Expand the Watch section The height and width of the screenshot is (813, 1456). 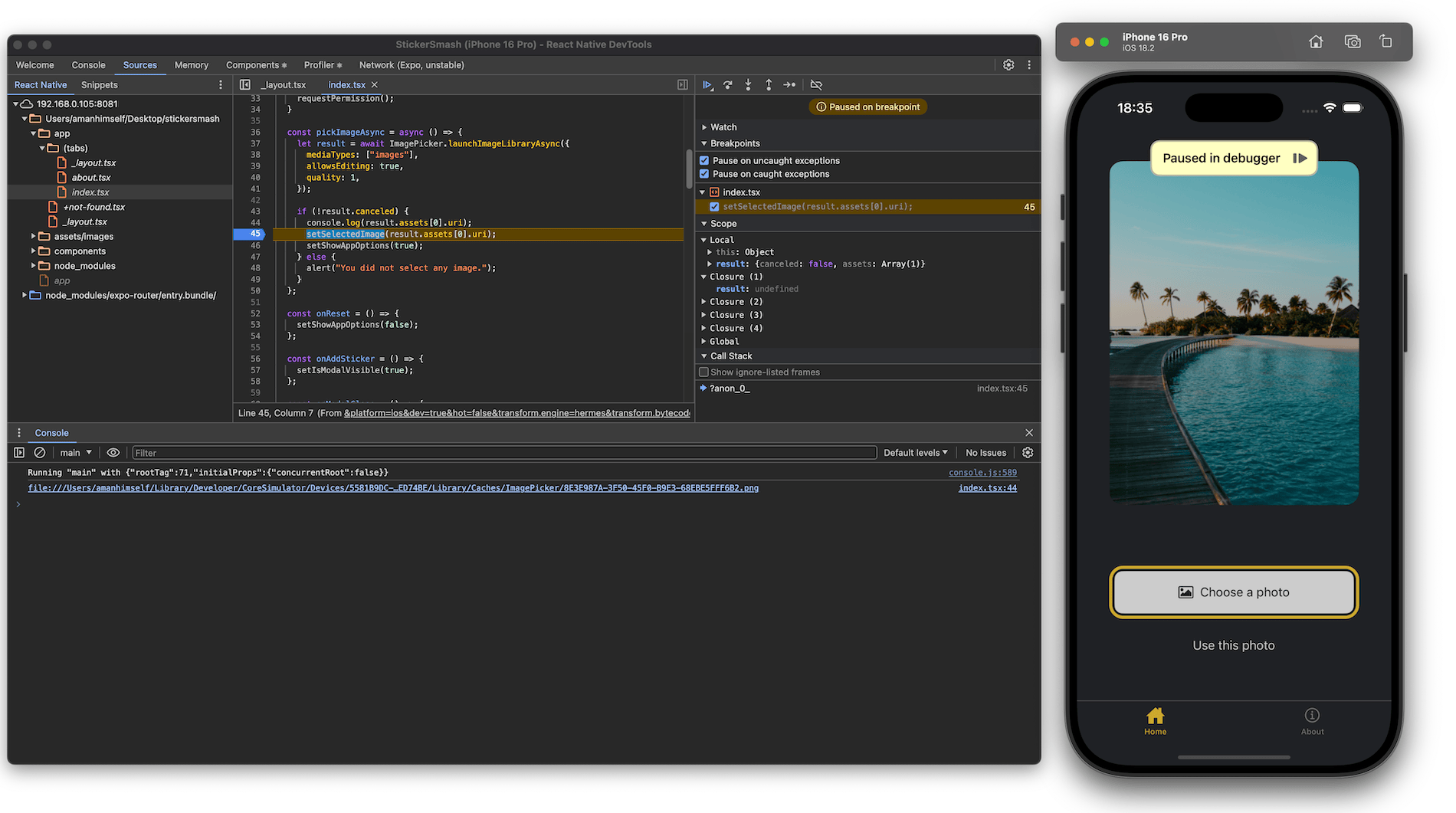[723, 127]
